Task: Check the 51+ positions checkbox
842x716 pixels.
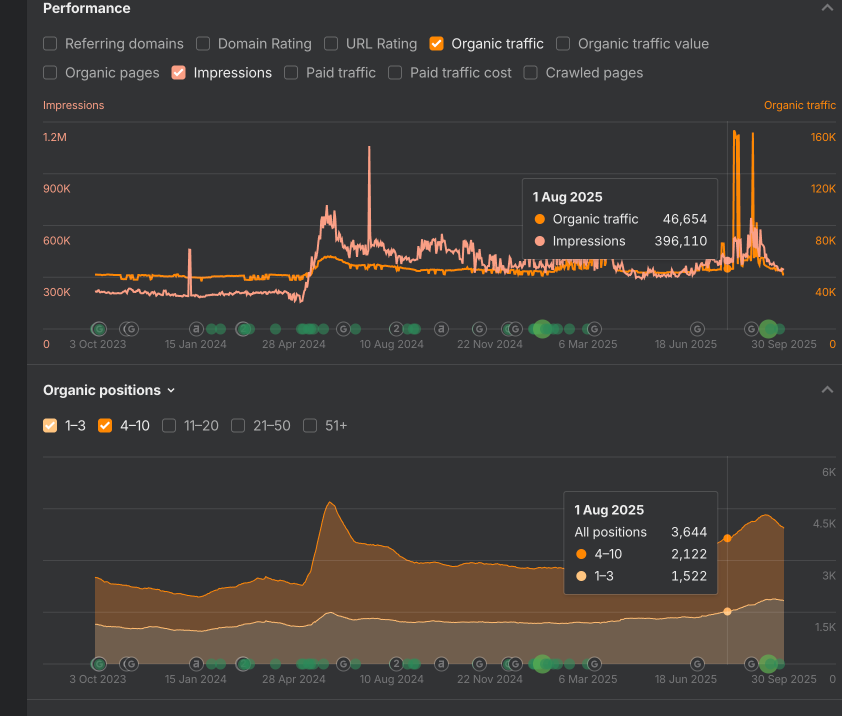Action: [x=310, y=426]
